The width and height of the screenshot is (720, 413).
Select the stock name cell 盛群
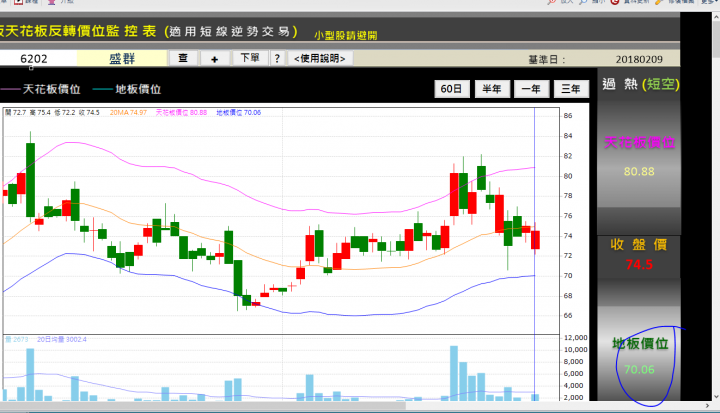click(122, 59)
